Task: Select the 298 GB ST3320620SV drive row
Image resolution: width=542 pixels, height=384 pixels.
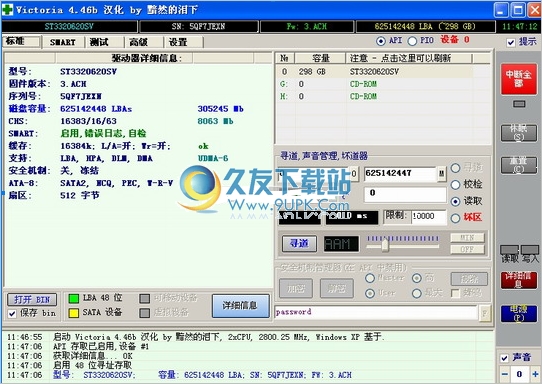Action: click(383, 72)
